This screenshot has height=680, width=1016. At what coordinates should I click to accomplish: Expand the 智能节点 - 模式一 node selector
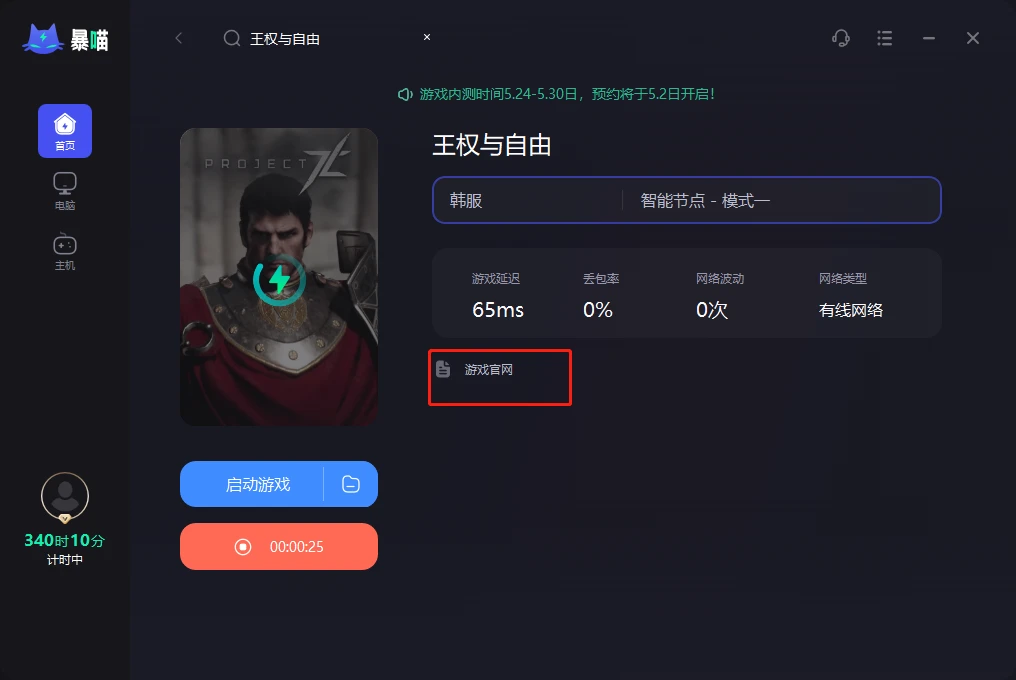[781, 200]
